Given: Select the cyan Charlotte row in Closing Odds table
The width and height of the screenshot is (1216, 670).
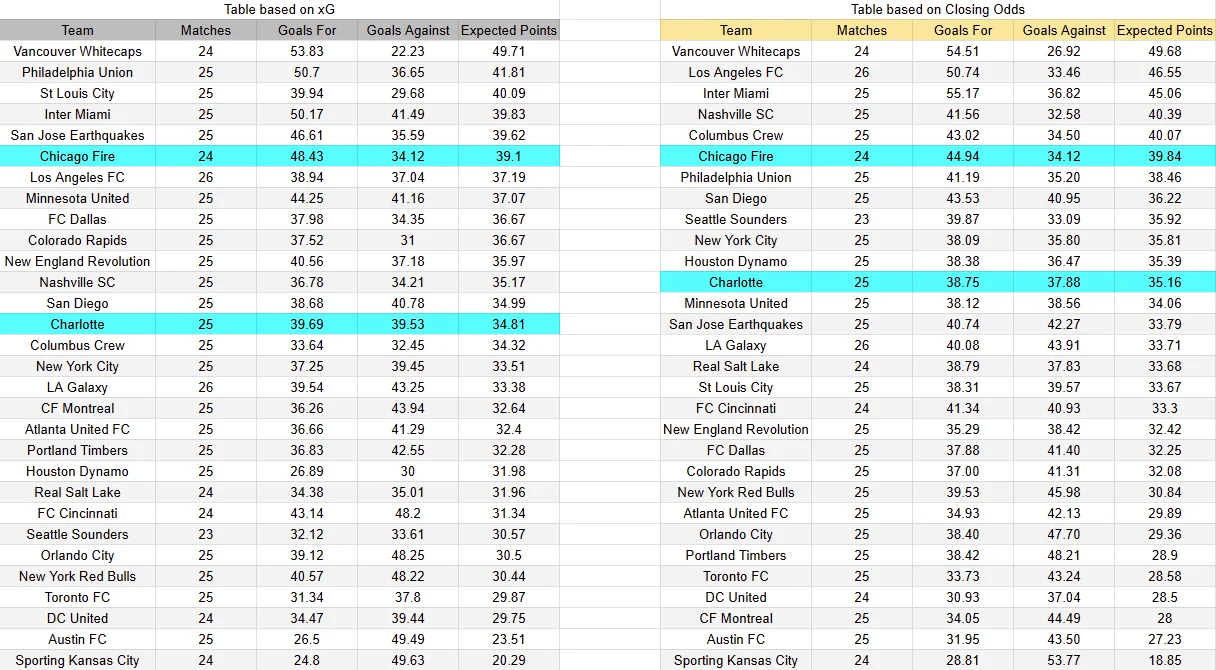Looking at the screenshot, I should pyautogui.click(x=938, y=282).
